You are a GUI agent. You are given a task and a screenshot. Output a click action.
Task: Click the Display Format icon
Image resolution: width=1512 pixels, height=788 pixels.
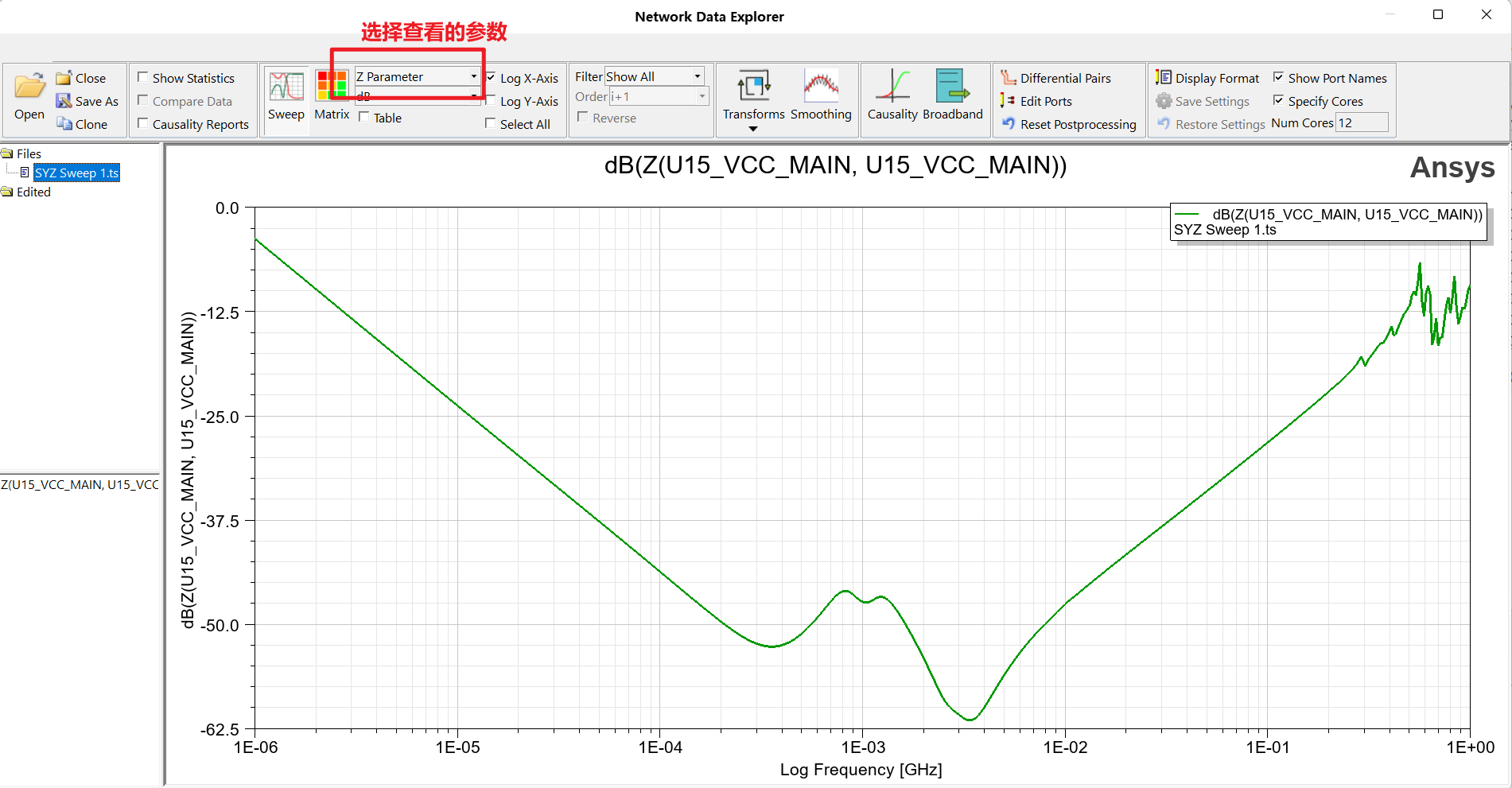click(1164, 77)
